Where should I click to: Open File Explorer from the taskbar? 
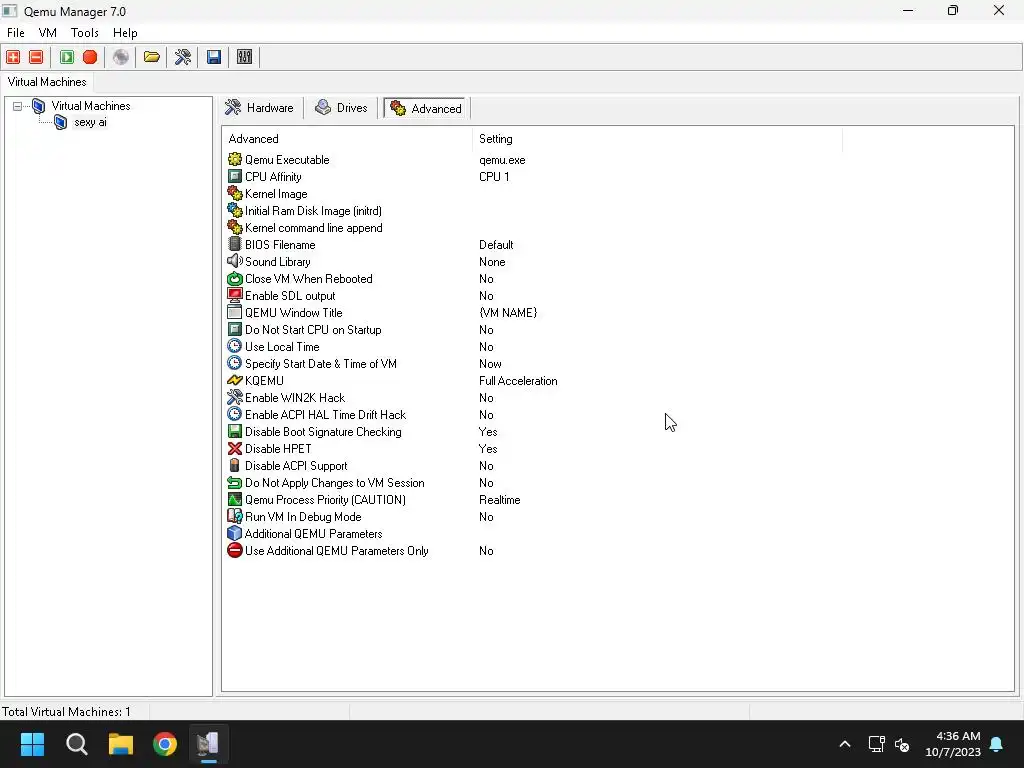tap(121, 744)
